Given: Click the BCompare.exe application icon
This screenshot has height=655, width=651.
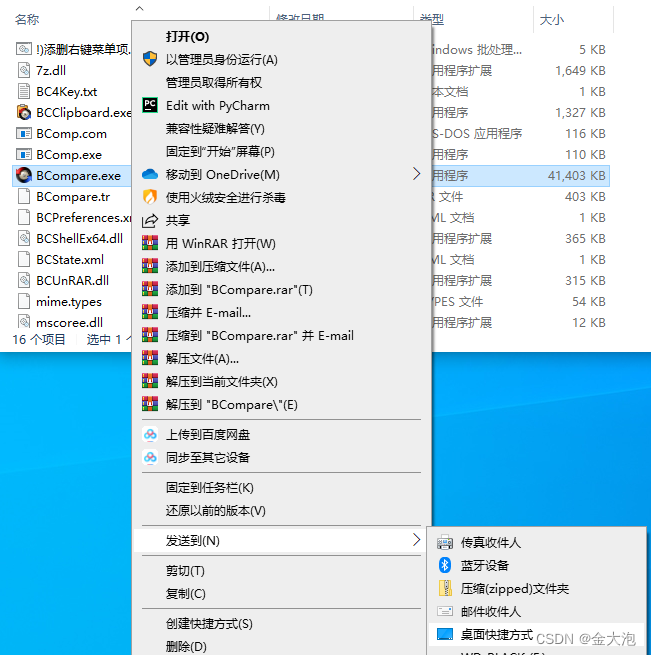Looking at the screenshot, I should pos(24,175).
